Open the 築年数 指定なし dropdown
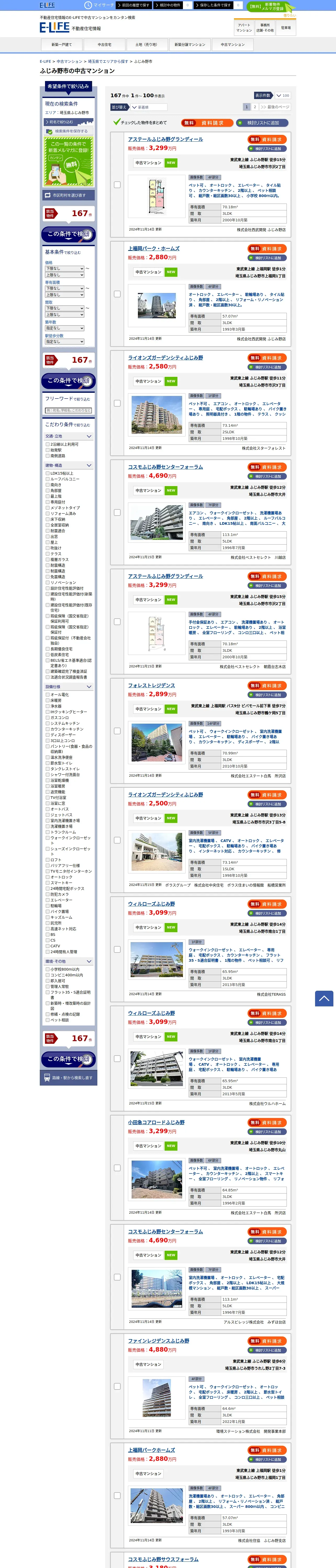Viewport: 336px width, 1568px height. point(65,328)
